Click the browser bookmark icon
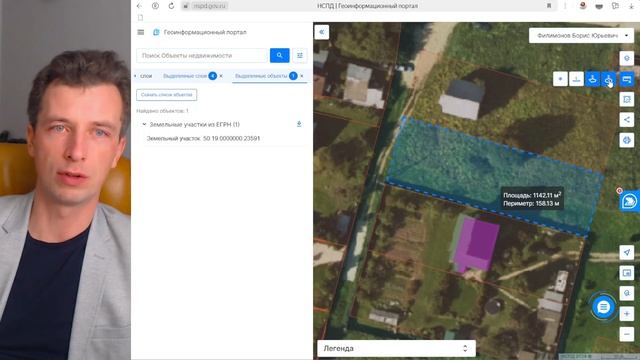 [x=549, y=6]
